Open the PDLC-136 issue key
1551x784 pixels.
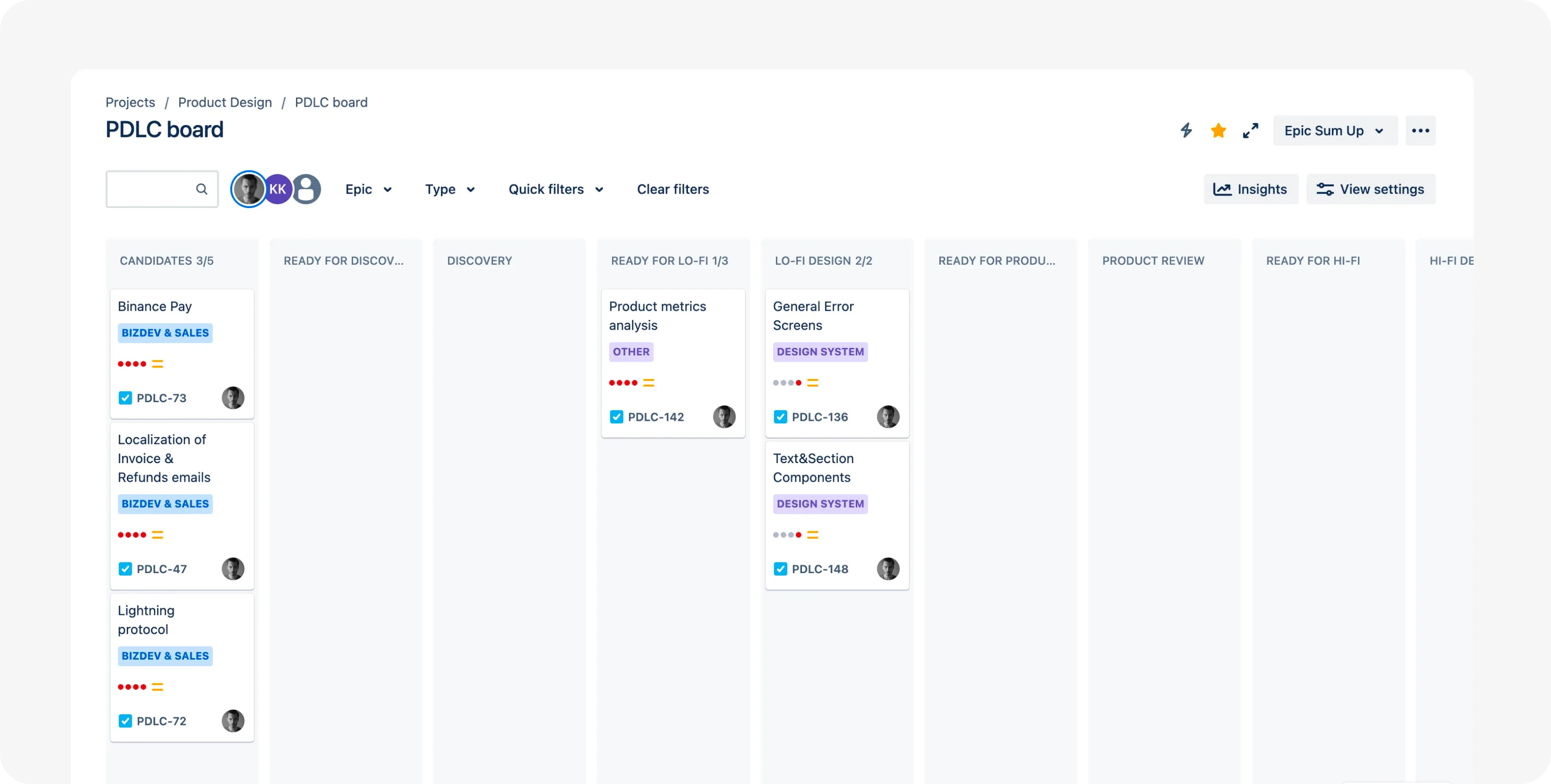point(819,416)
